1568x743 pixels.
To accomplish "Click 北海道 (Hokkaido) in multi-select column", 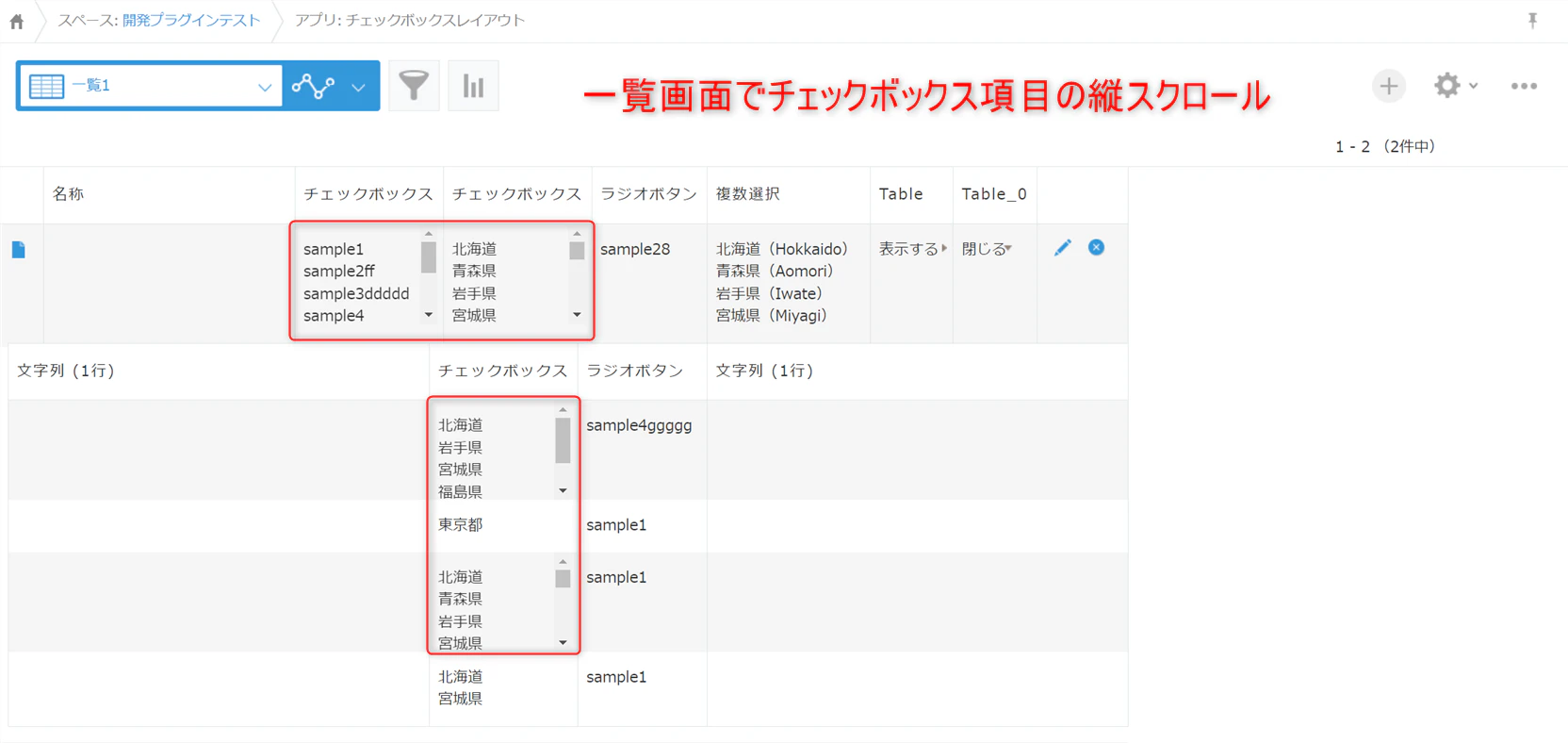I will point(782,249).
